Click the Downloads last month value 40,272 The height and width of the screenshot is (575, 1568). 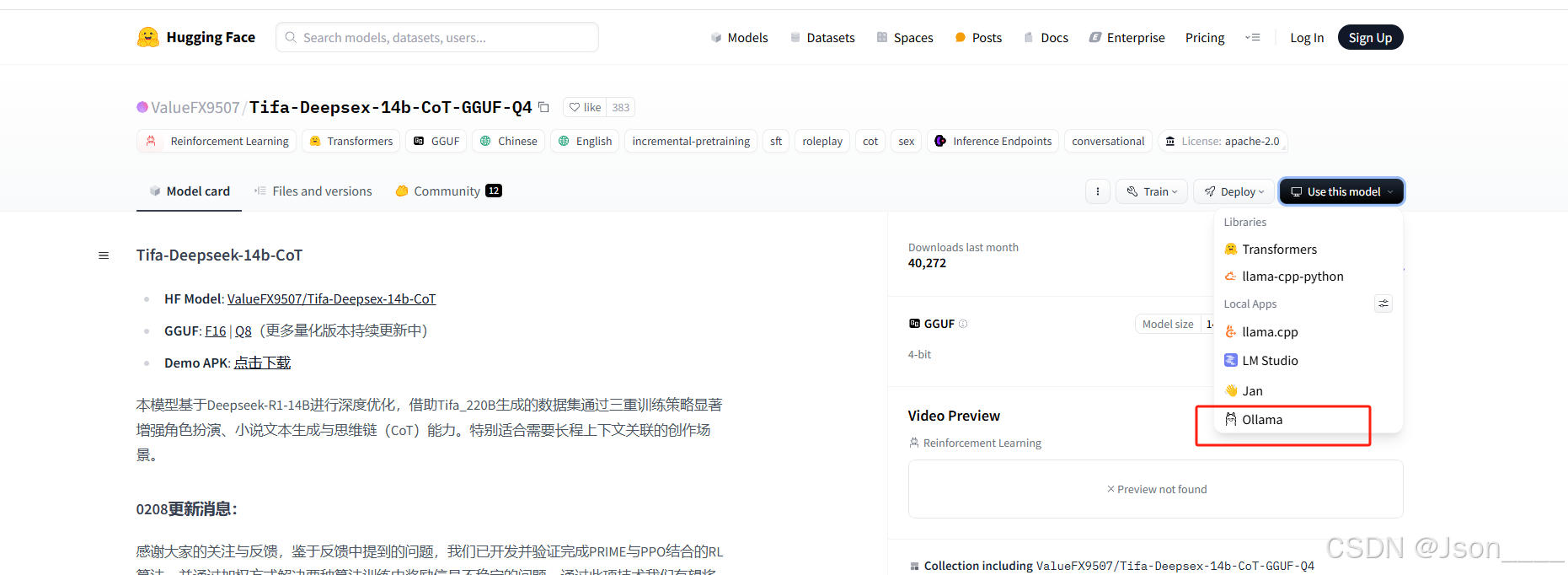pyautogui.click(x=927, y=263)
